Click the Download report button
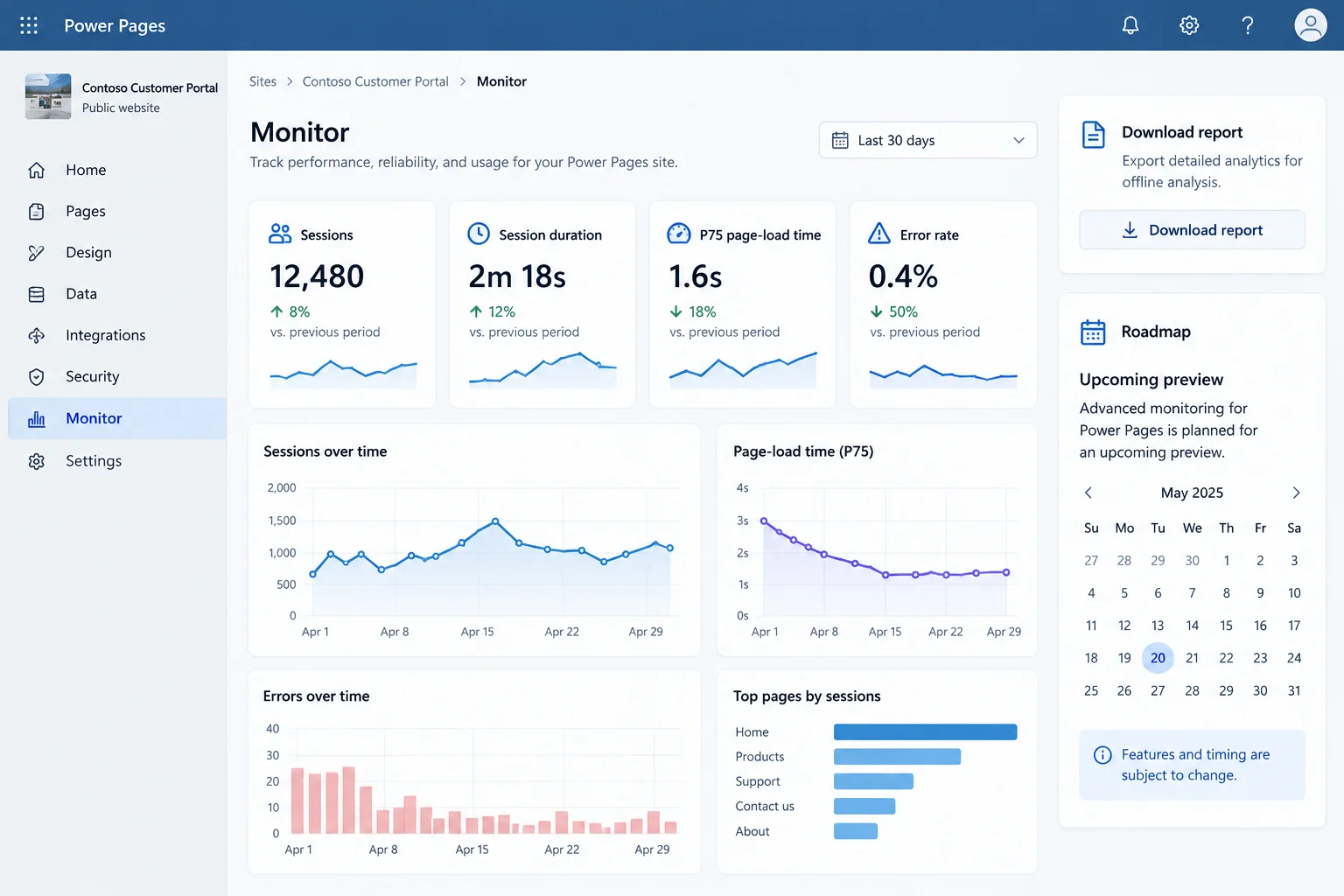 tap(1192, 230)
